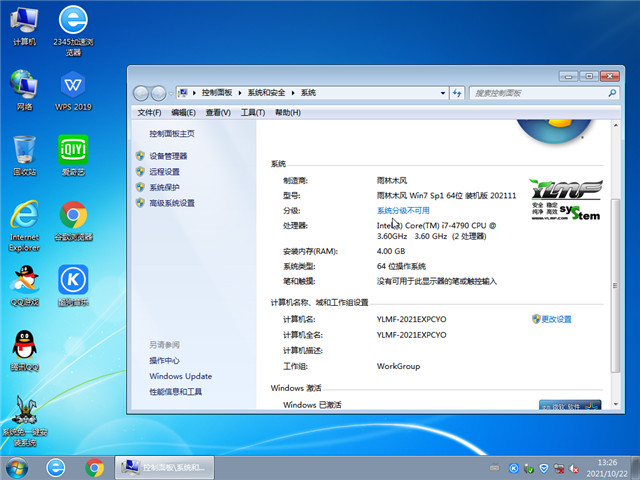Open 高级系统设置 link
The height and width of the screenshot is (480, 640).
click(172, 203)
